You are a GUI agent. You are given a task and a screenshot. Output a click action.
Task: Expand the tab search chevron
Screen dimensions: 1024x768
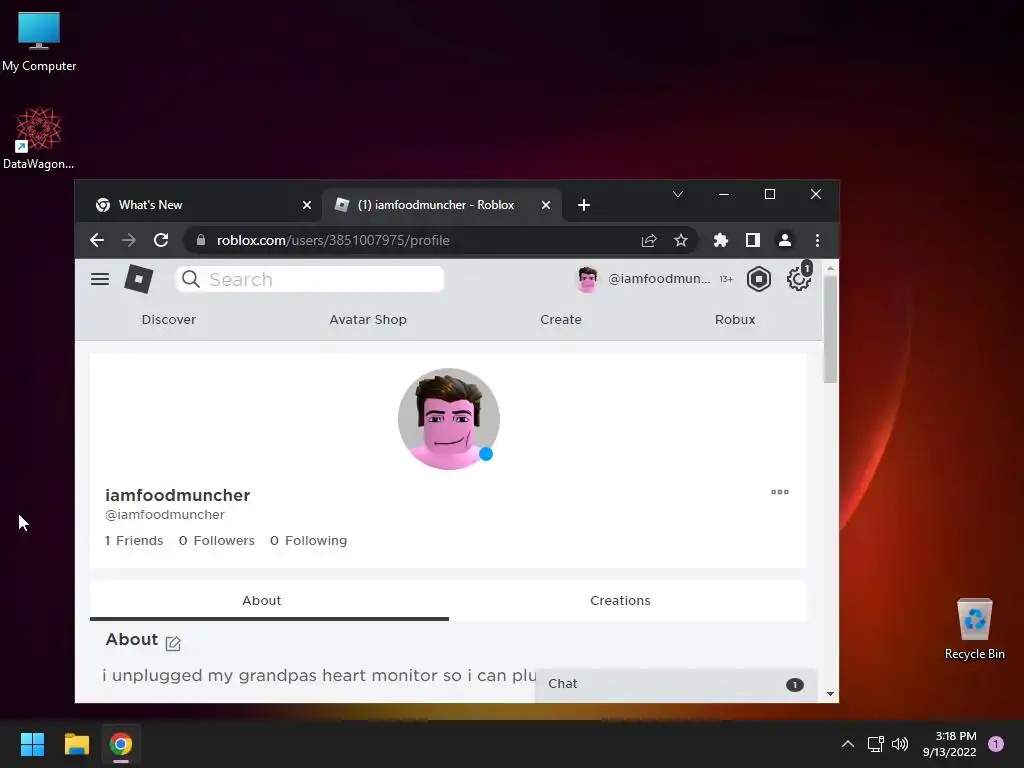click(678, 194)
